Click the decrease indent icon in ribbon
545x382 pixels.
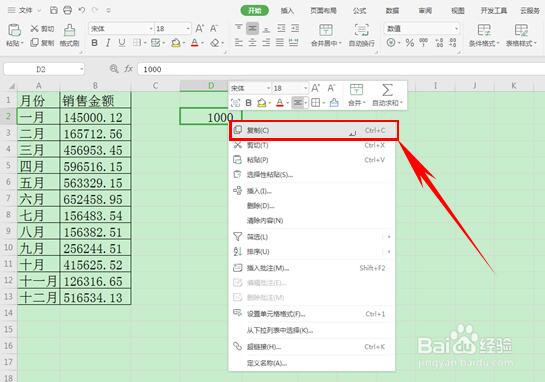pos(281,28)
